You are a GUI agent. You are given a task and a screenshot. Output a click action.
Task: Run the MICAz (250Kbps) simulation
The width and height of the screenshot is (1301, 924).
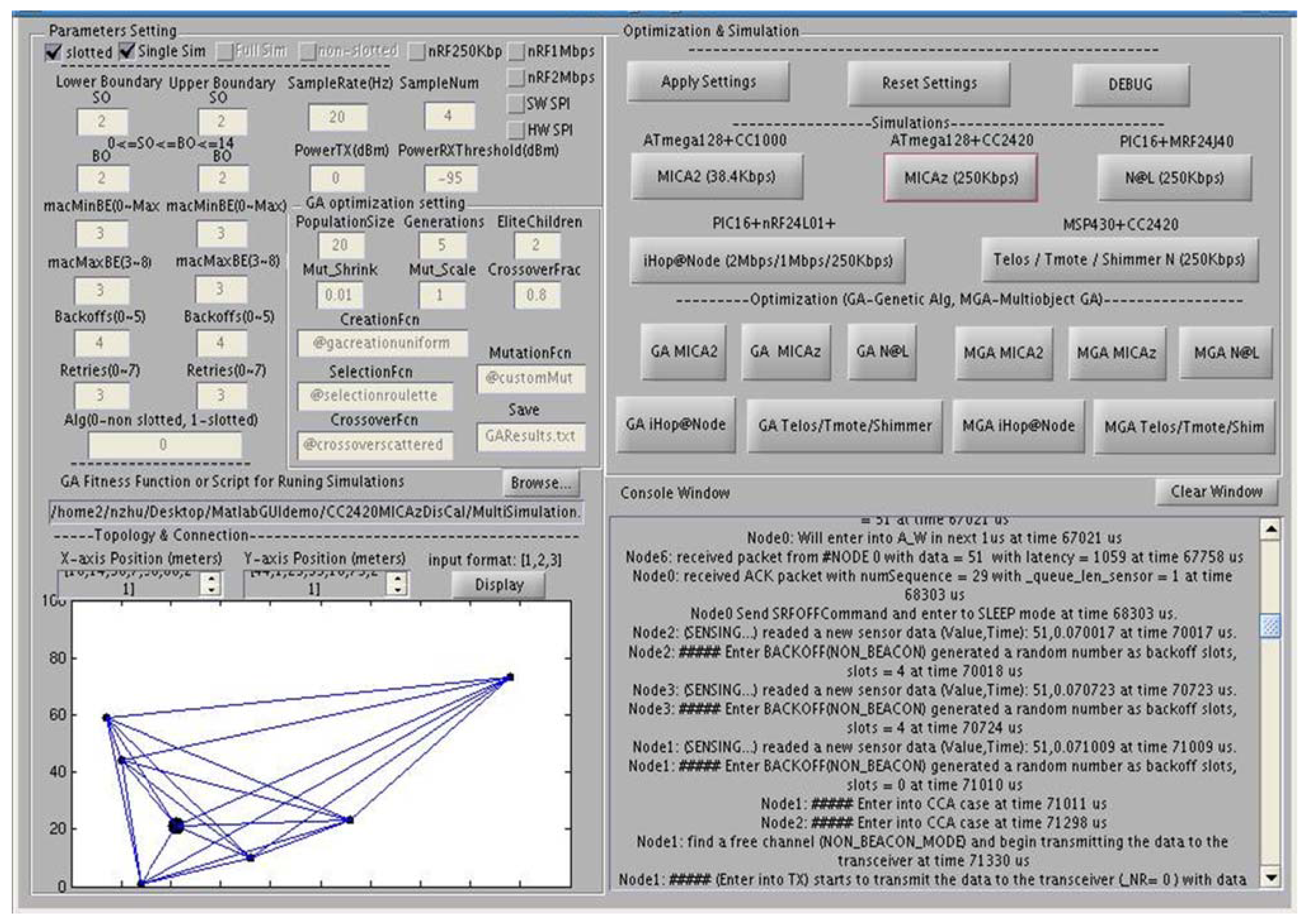click(960, 178)
